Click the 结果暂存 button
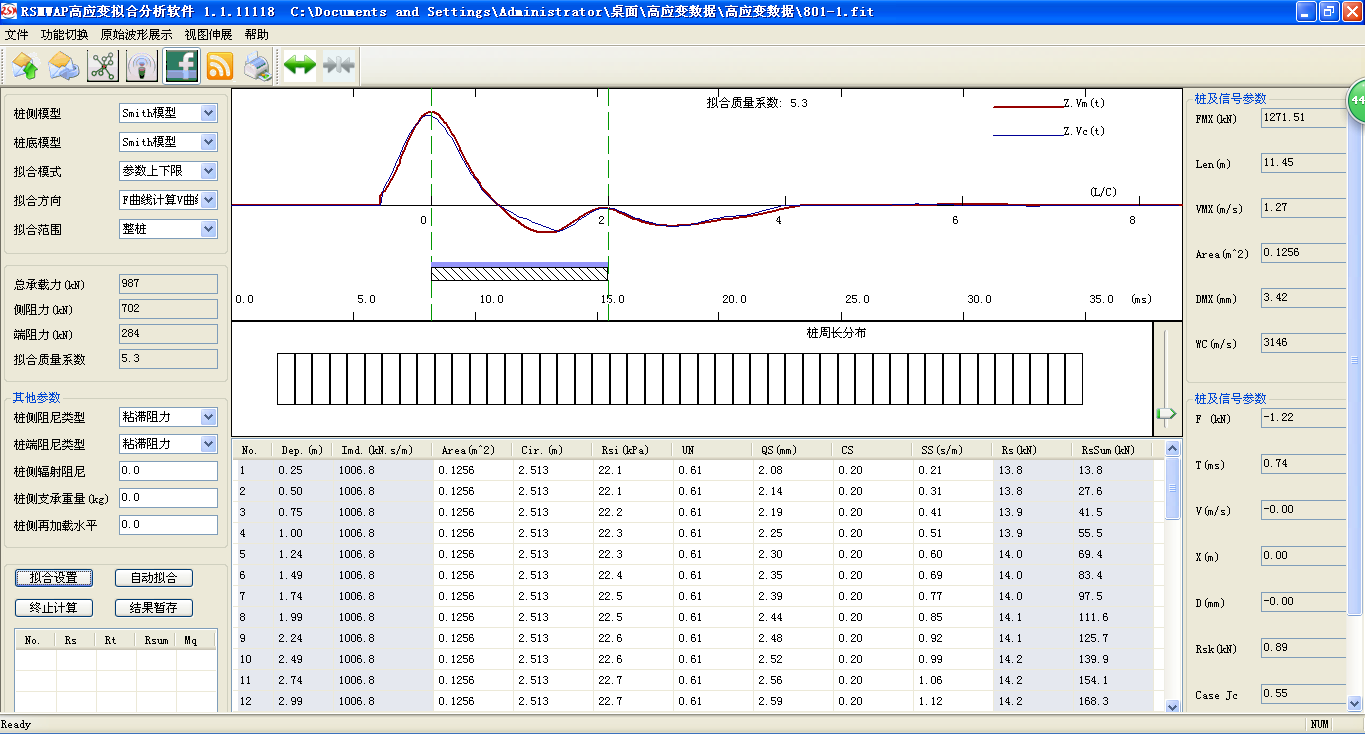 click(x=154, y=607)
